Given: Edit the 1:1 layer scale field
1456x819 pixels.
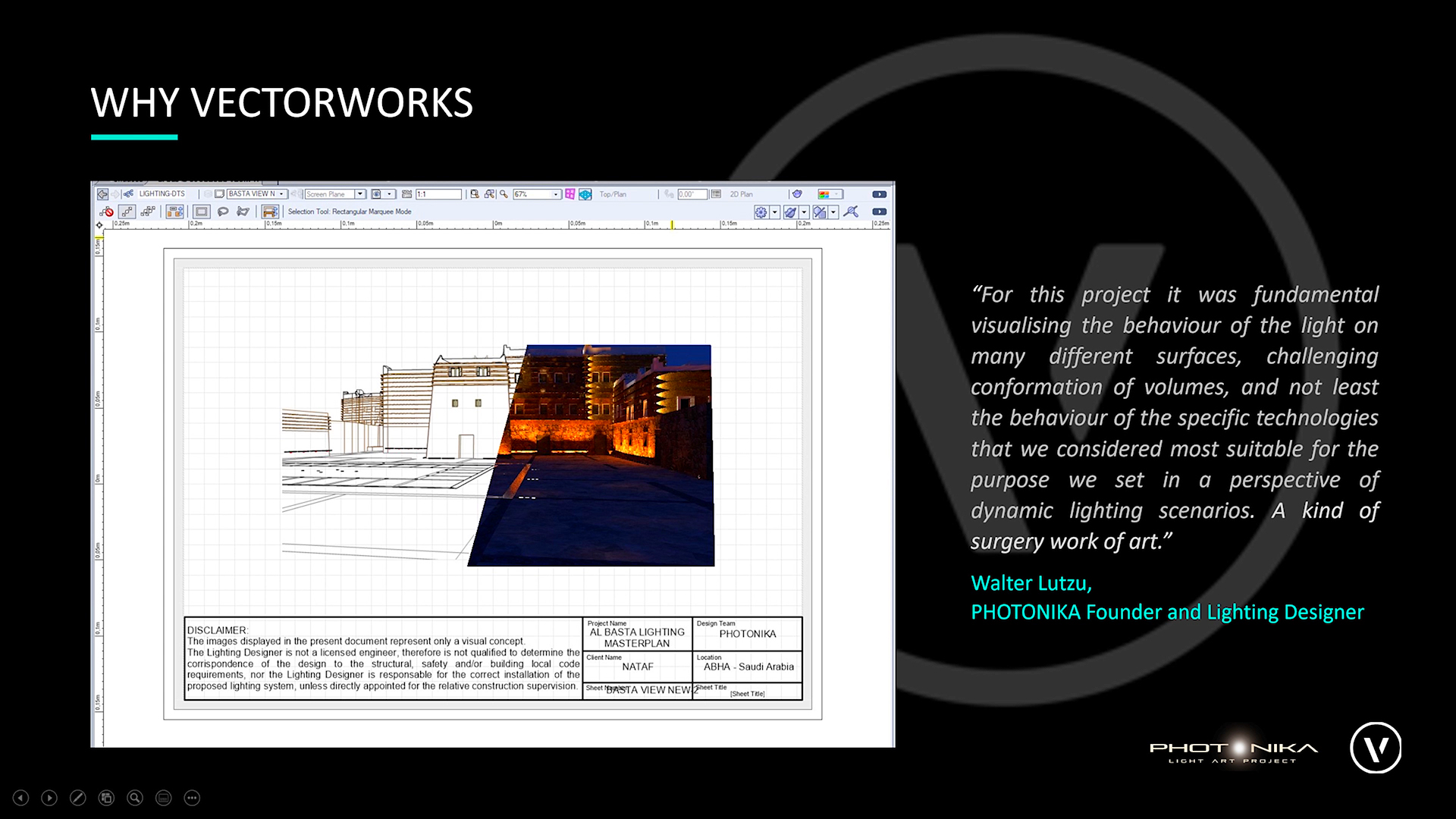Looking at the screenshot, I should 438,194.
